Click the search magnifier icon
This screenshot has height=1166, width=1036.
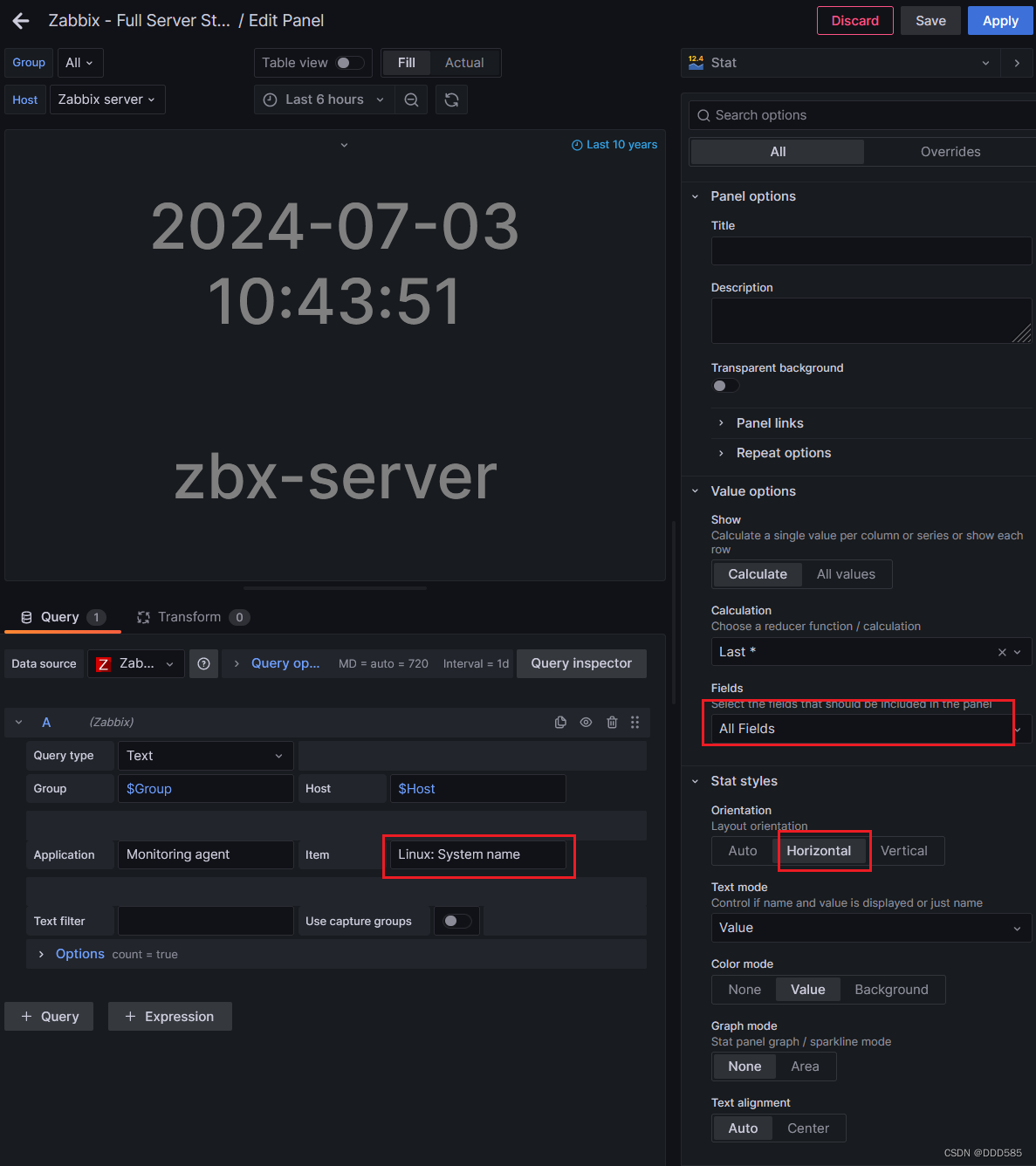(703, 115)
